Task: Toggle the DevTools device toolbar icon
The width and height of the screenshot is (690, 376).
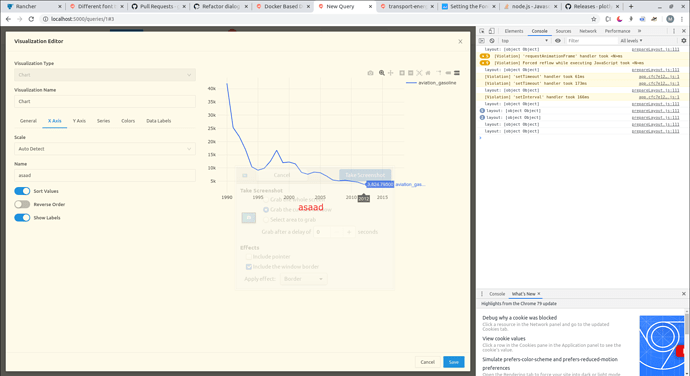Action: [492, 31]
